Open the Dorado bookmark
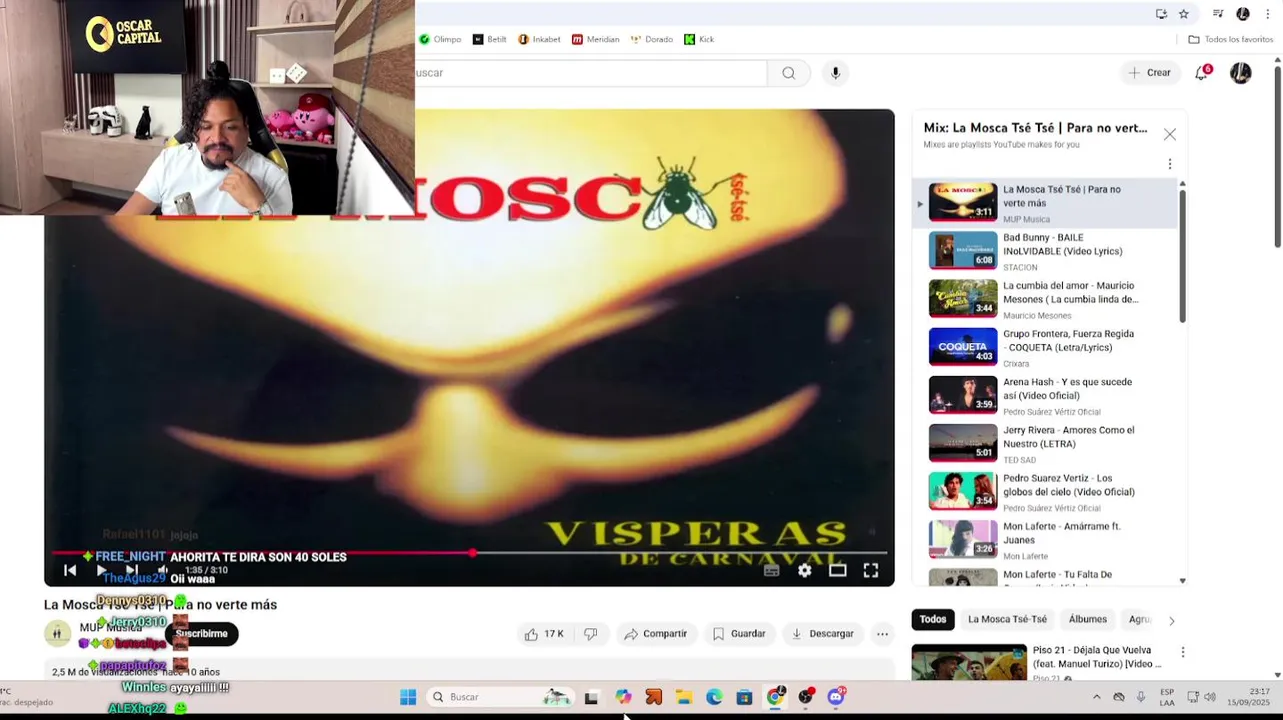Image resolution: width=1283 pixels, height=720 pixels. click(x=652, y=39)
